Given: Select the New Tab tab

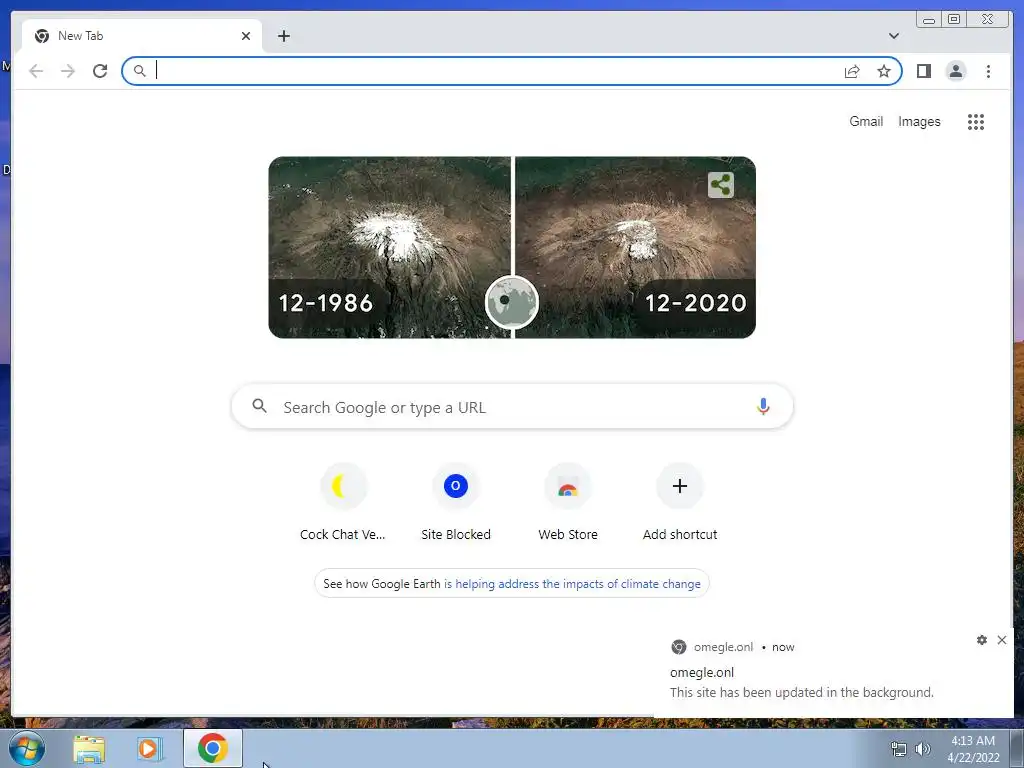Looking at the screenshot, I should (142, 36).
